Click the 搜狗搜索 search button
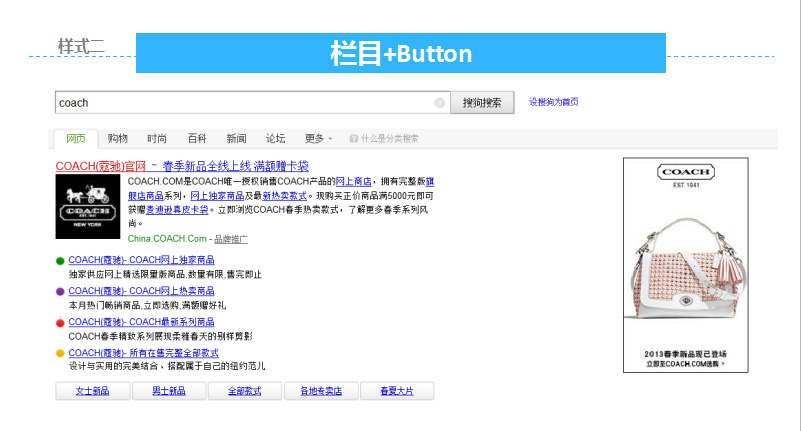 coord(482,103)
